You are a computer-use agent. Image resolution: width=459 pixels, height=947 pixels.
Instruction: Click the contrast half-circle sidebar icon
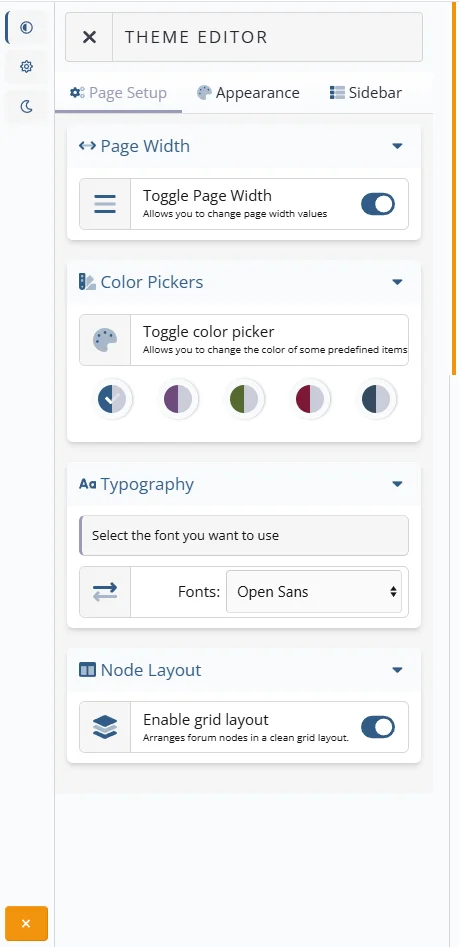(26, 28)
